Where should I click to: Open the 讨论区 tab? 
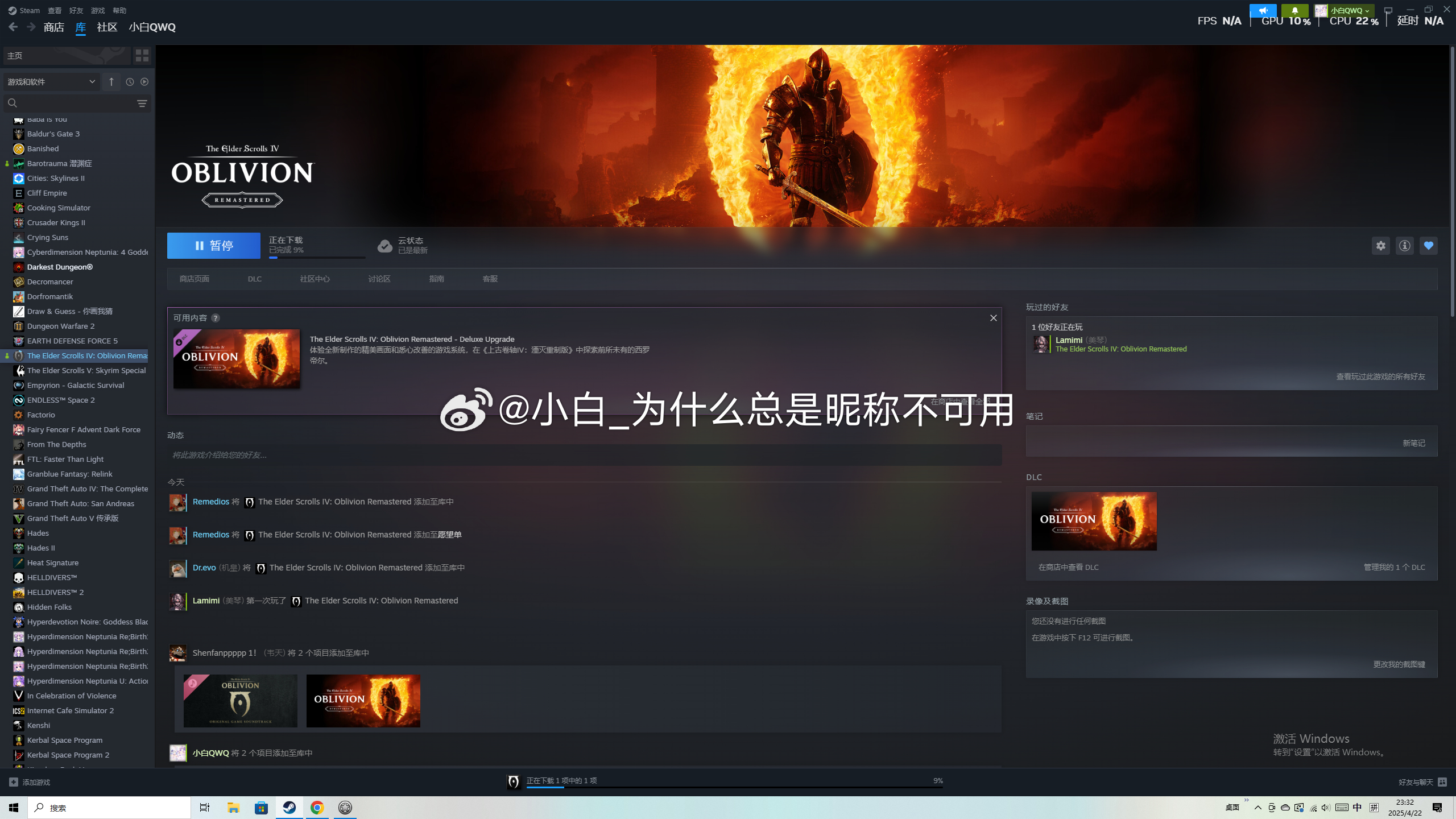pyautogui.click(x=379, y=279)
